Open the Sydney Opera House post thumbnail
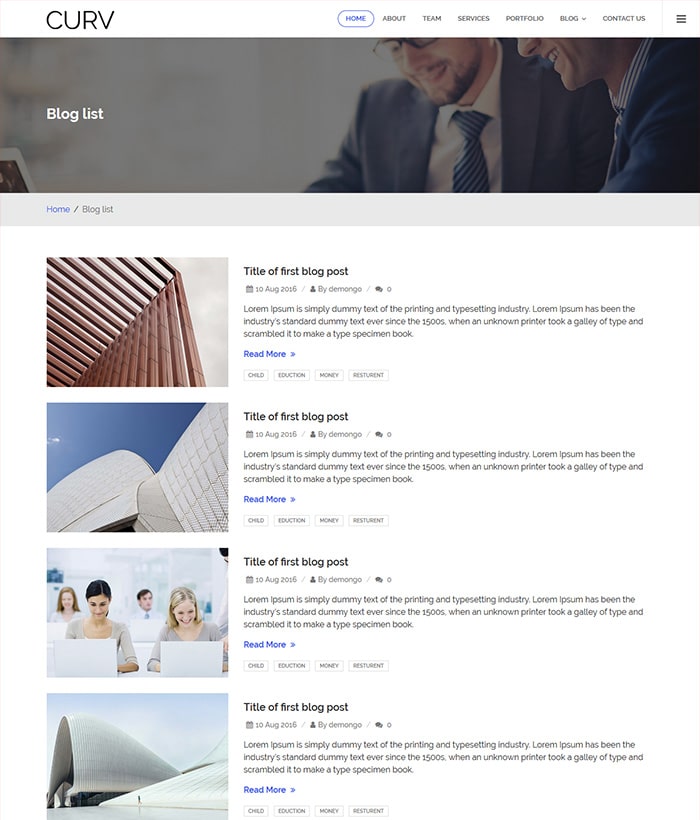 [x=137, y=468]
